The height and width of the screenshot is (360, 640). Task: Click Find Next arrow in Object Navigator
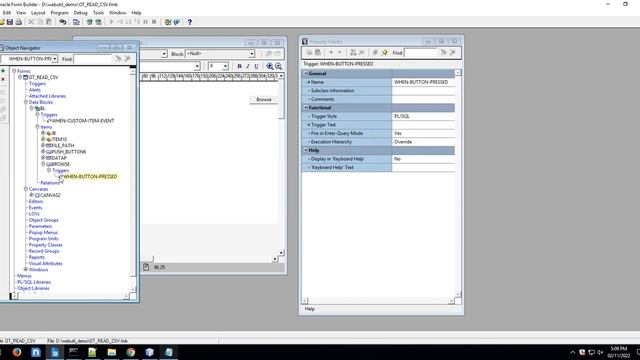click(118, 59)
